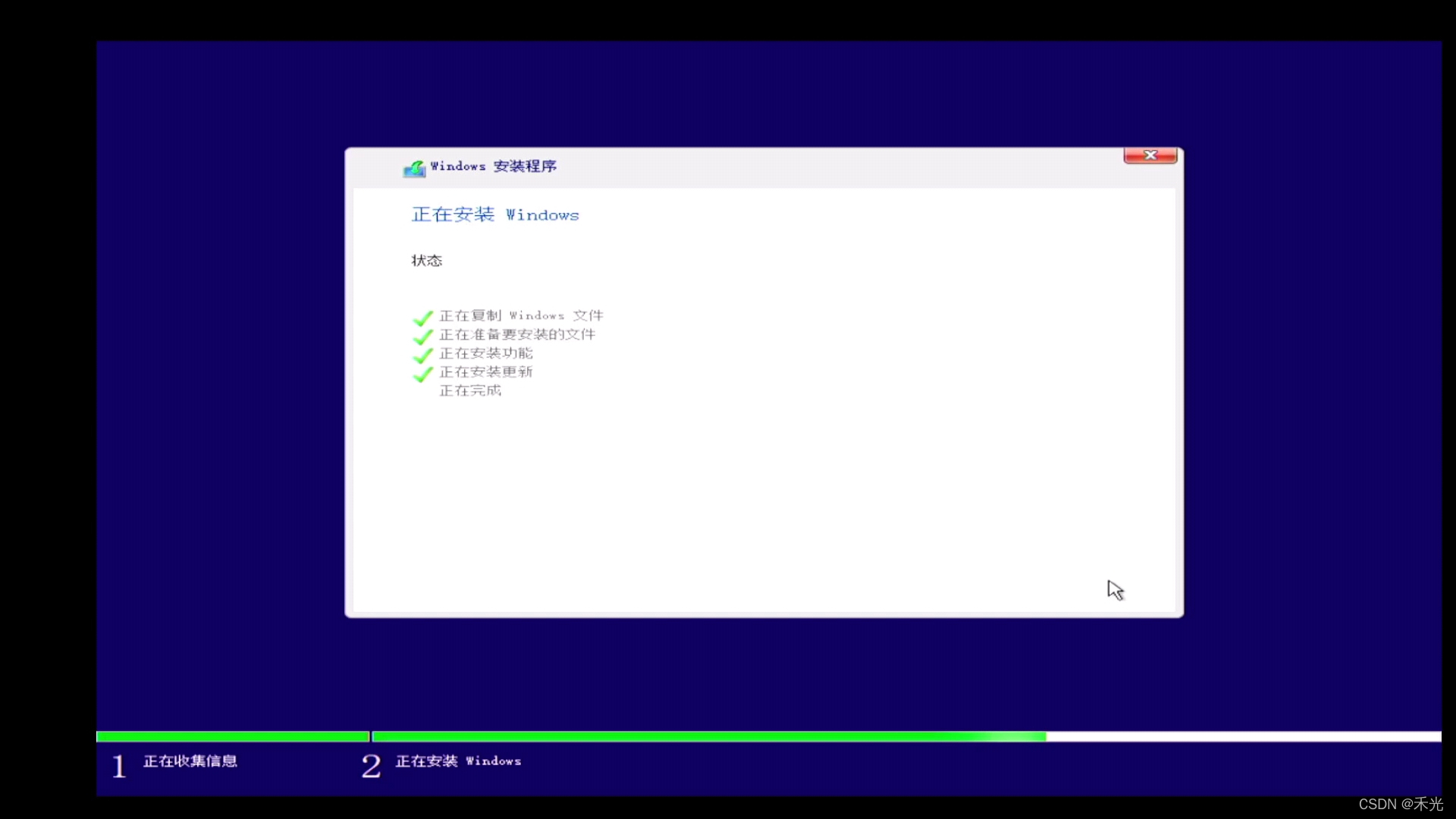Click the checkmark beside 正在准备要安装的文件
This screenshot has height=819, width=1456.
point(422,336)
